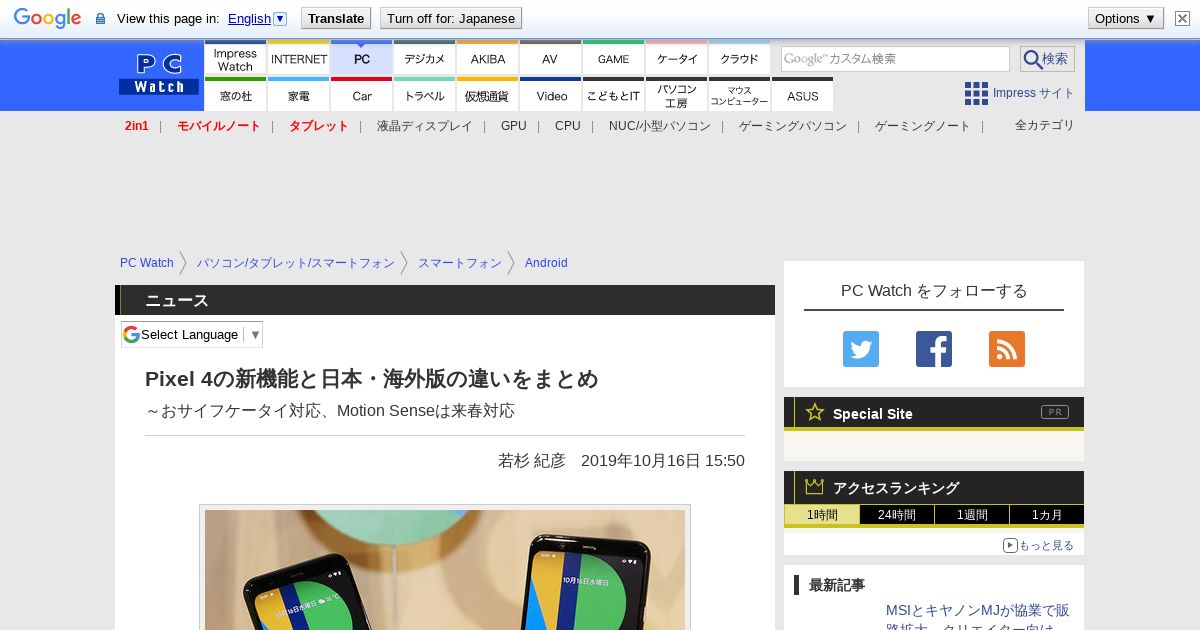This screenshot has width=1200, height=630.
Task: Open the ASUS tab
Action: pos(802,95)
